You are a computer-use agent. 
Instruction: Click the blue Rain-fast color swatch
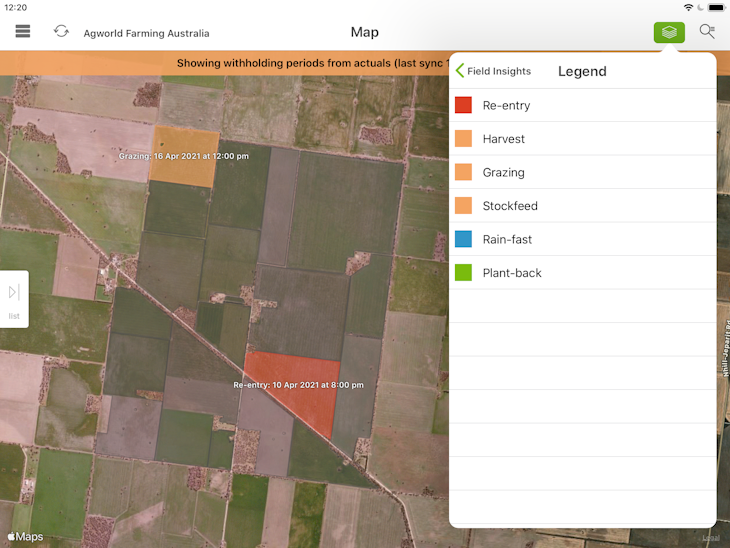tap(463, 239)
